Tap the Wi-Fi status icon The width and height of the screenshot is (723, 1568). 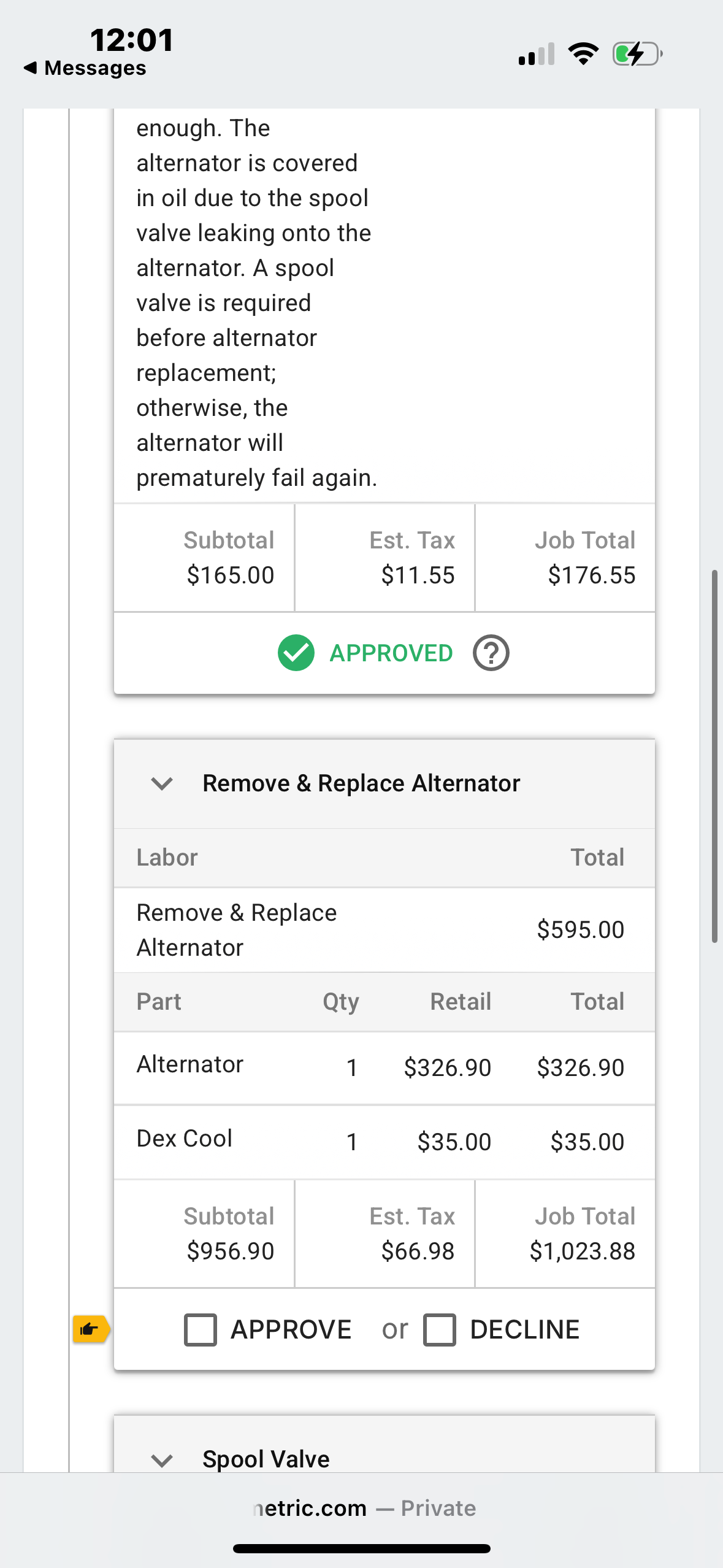583,54
